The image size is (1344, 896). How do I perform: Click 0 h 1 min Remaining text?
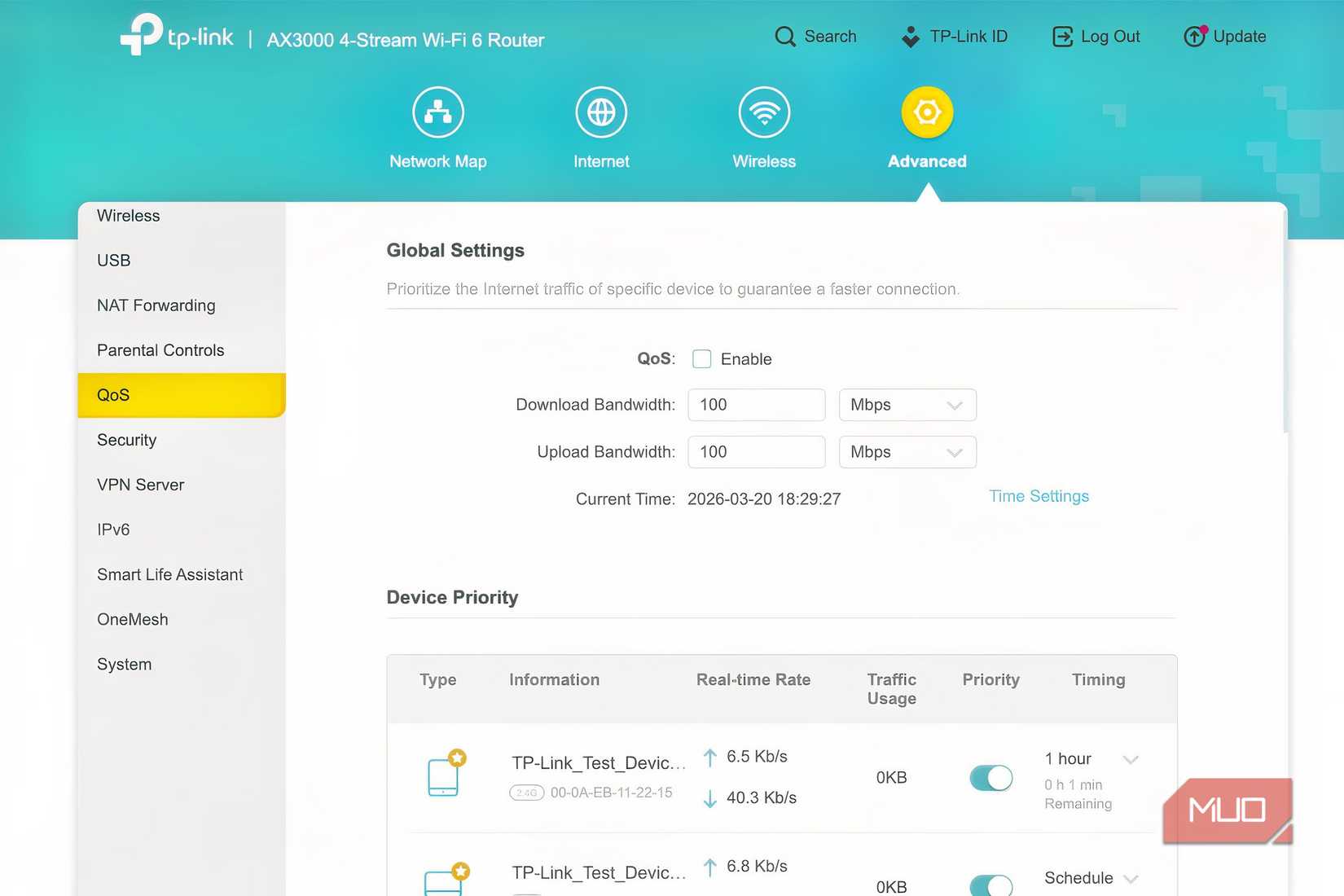[x=1078, y=794]
